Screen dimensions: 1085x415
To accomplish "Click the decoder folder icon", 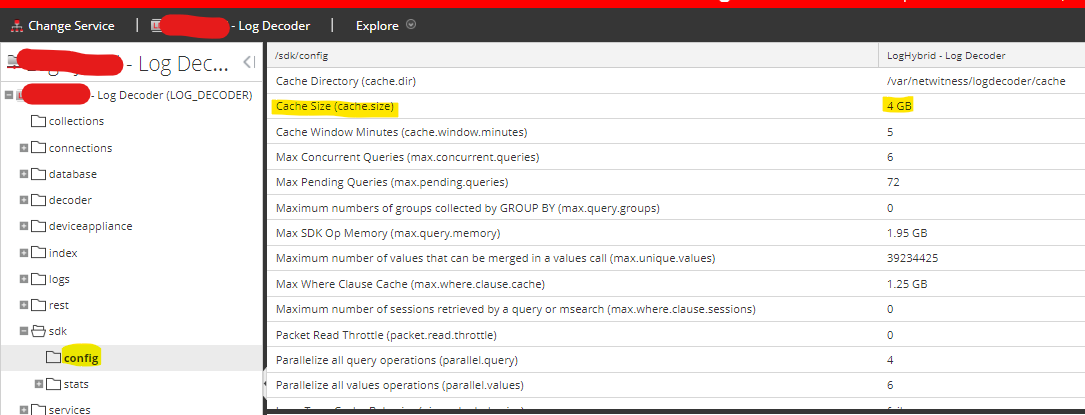I will (x=39, y=200).
